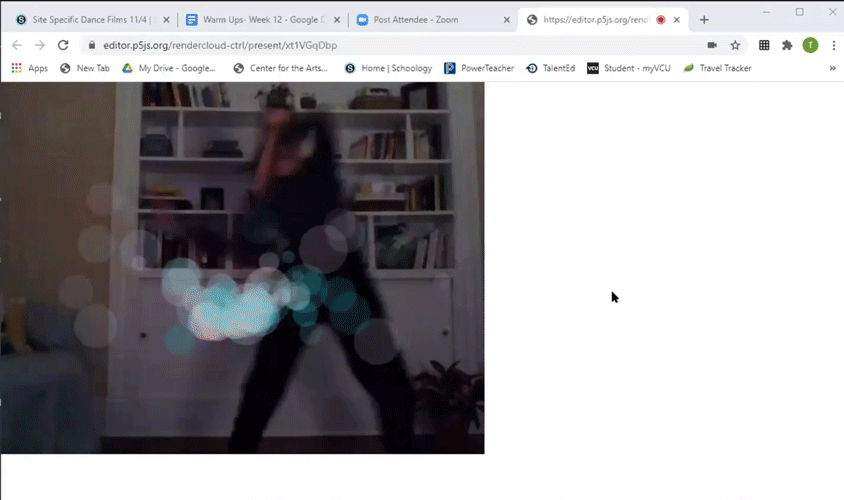
Task: Open the grid extension icon
Action: click(x=764, y=45)
